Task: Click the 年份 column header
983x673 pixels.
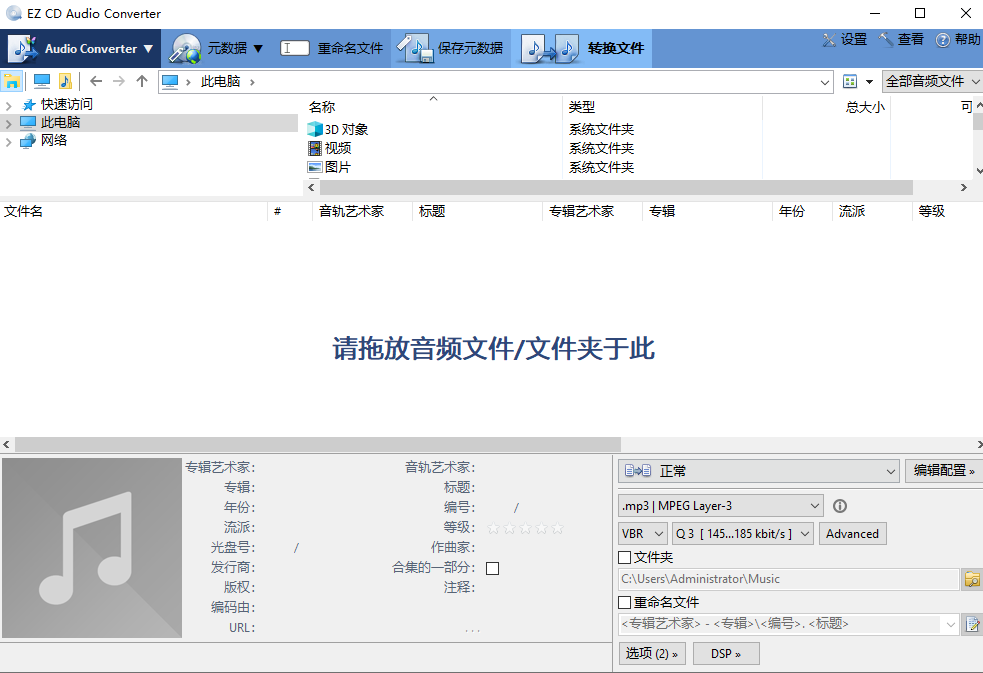Action: pos(802,211)
